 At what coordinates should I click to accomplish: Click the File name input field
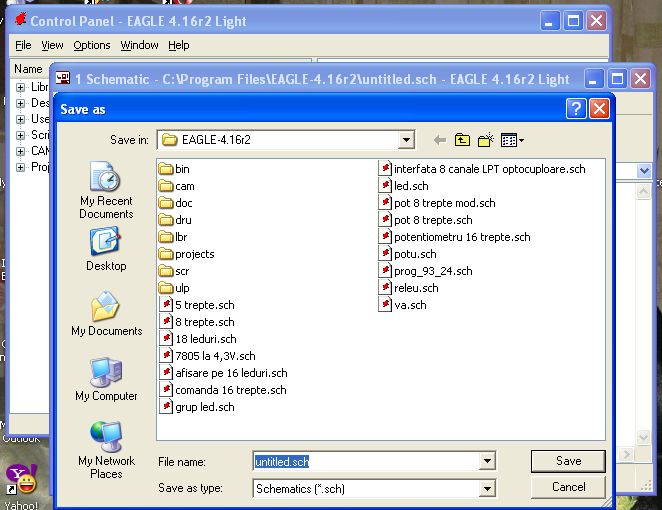click(366, 461)
